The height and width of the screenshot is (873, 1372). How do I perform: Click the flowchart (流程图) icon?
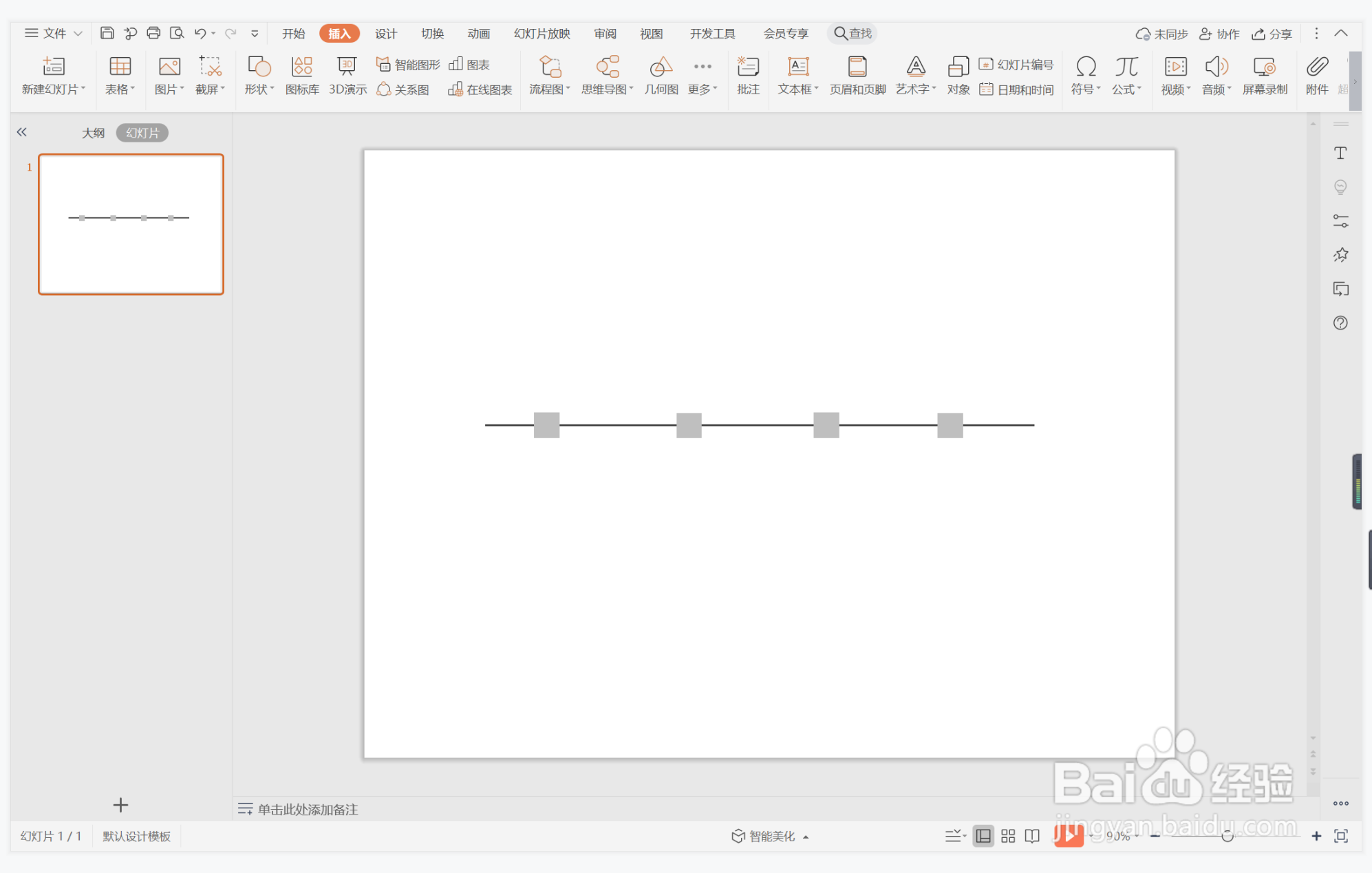[550, 67]
